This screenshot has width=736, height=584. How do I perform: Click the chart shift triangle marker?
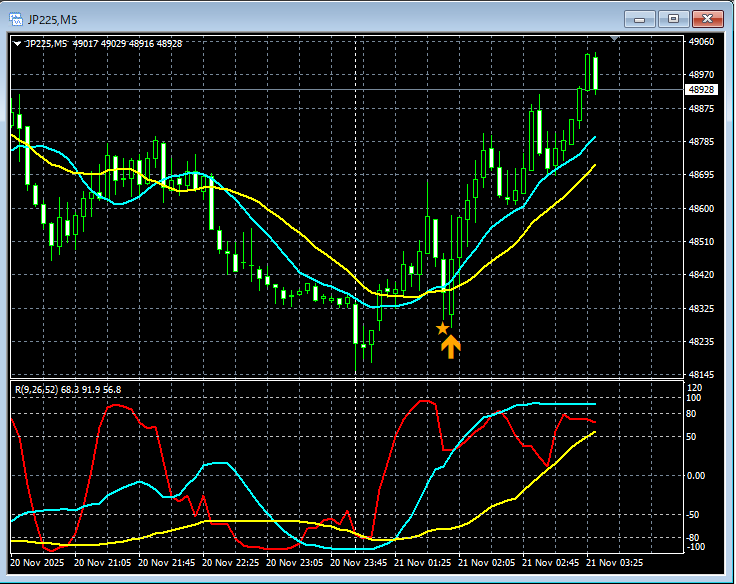click(614, 38)
